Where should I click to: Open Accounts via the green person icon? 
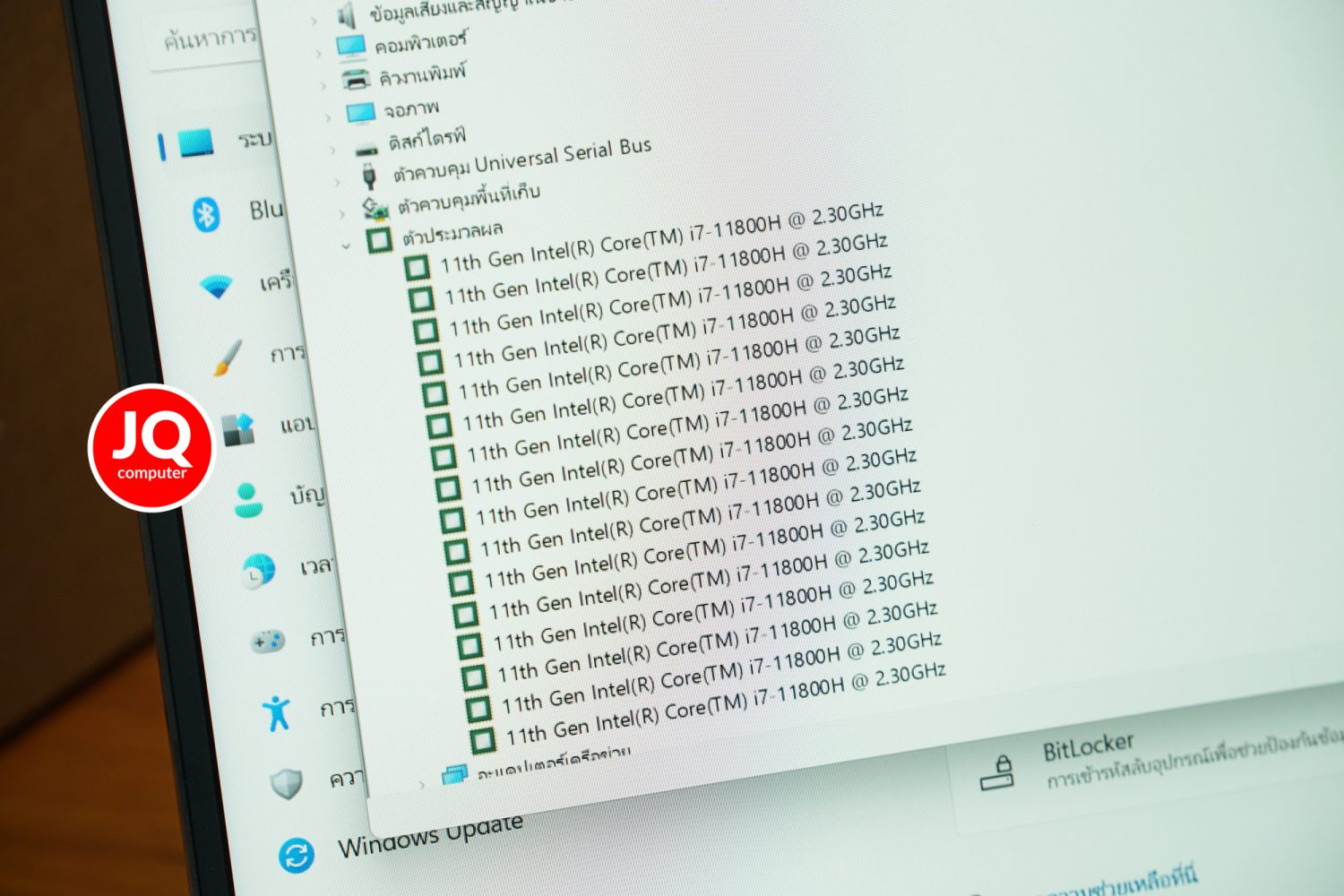248,500
